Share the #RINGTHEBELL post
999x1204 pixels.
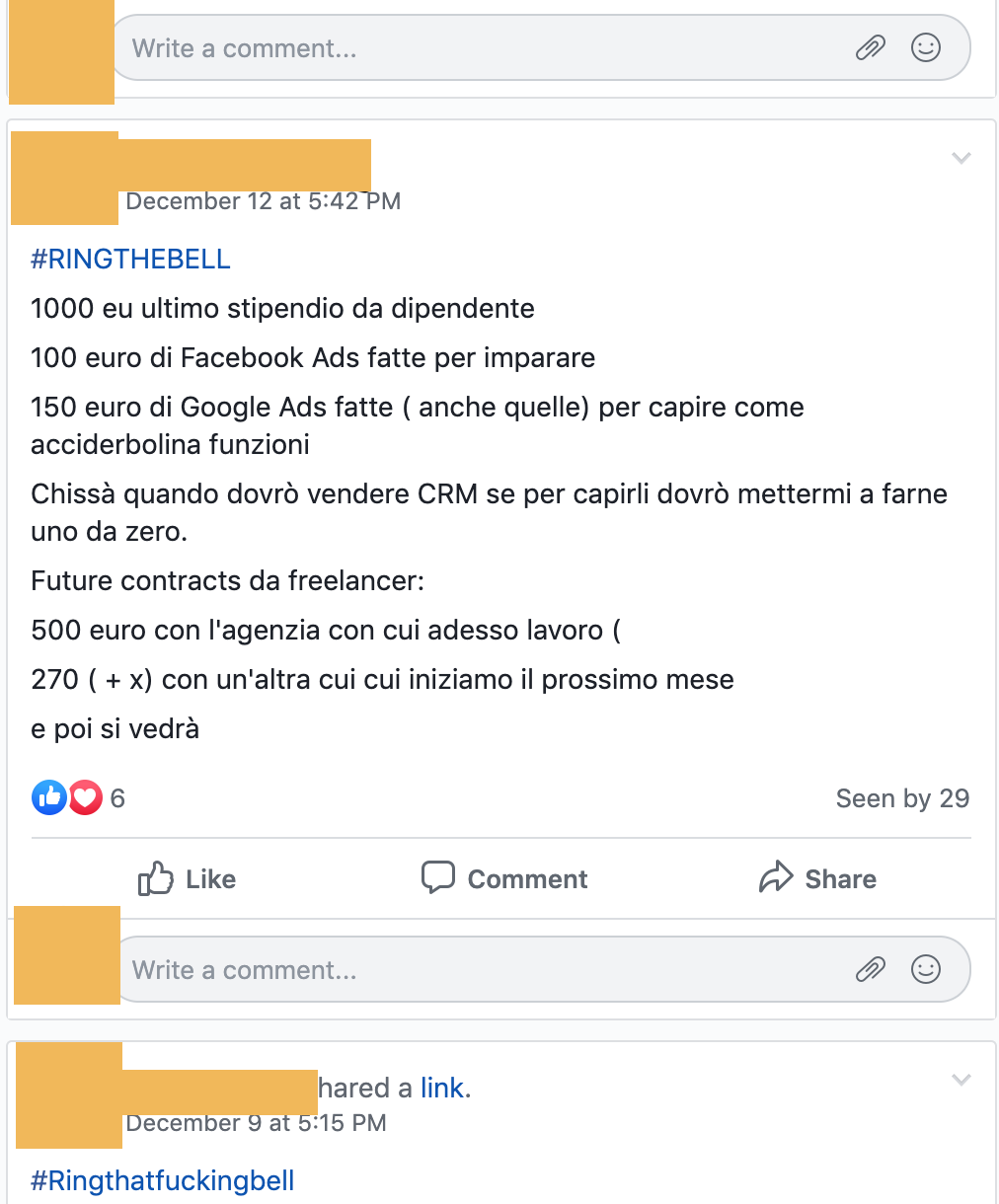coord(817,878)
